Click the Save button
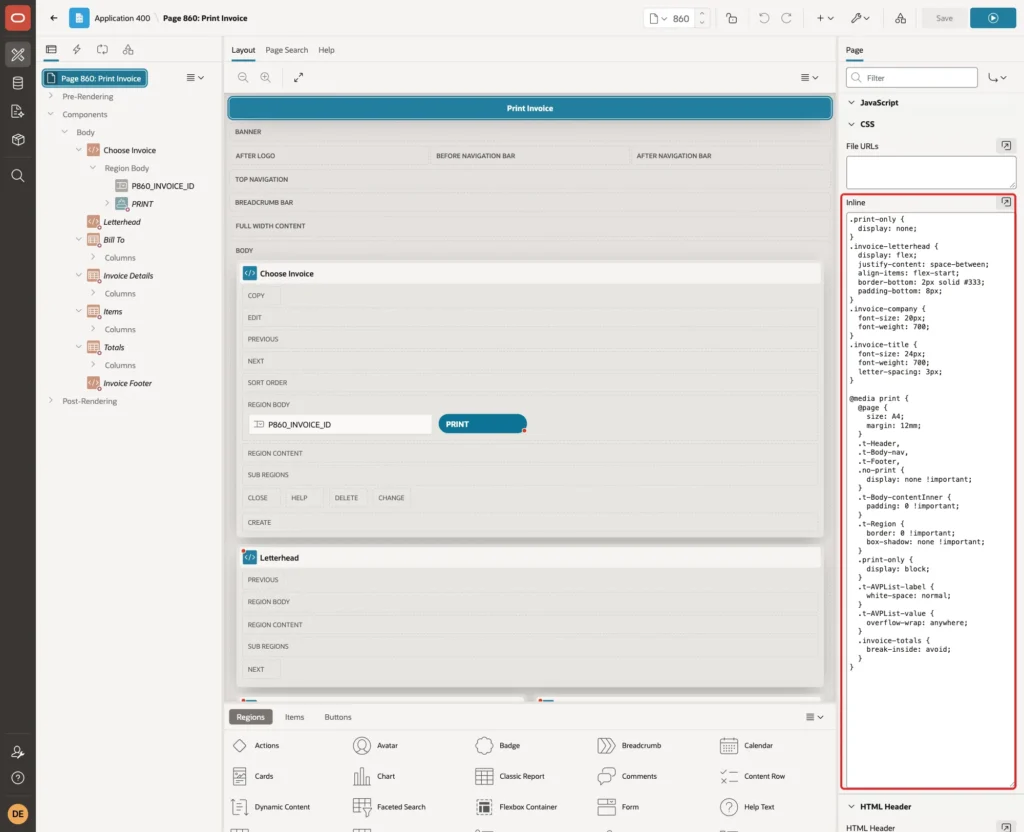The image size is (1024, 832). (944, 18)
